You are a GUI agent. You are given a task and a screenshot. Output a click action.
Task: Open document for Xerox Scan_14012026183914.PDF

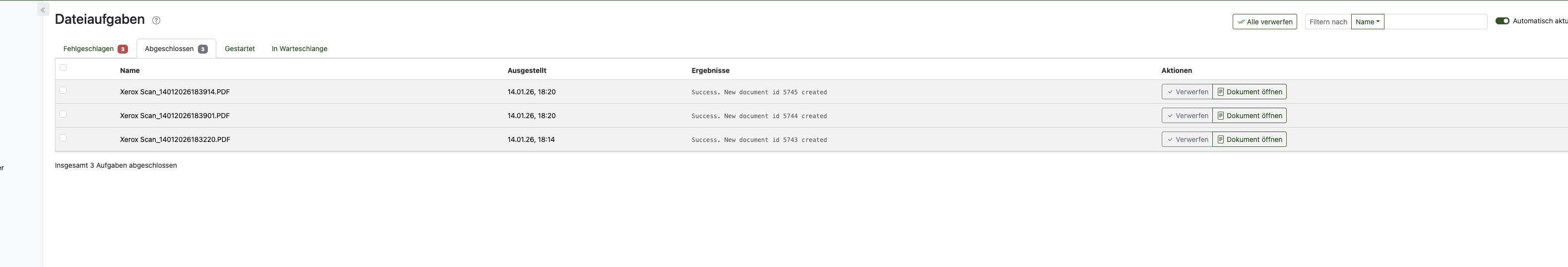(1249, 92)
